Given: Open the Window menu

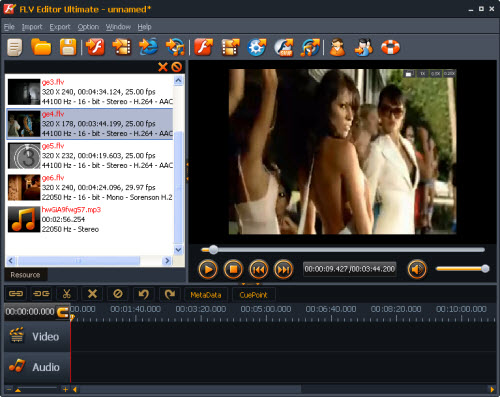Looking at the screenshot, I should click(118, 27).
